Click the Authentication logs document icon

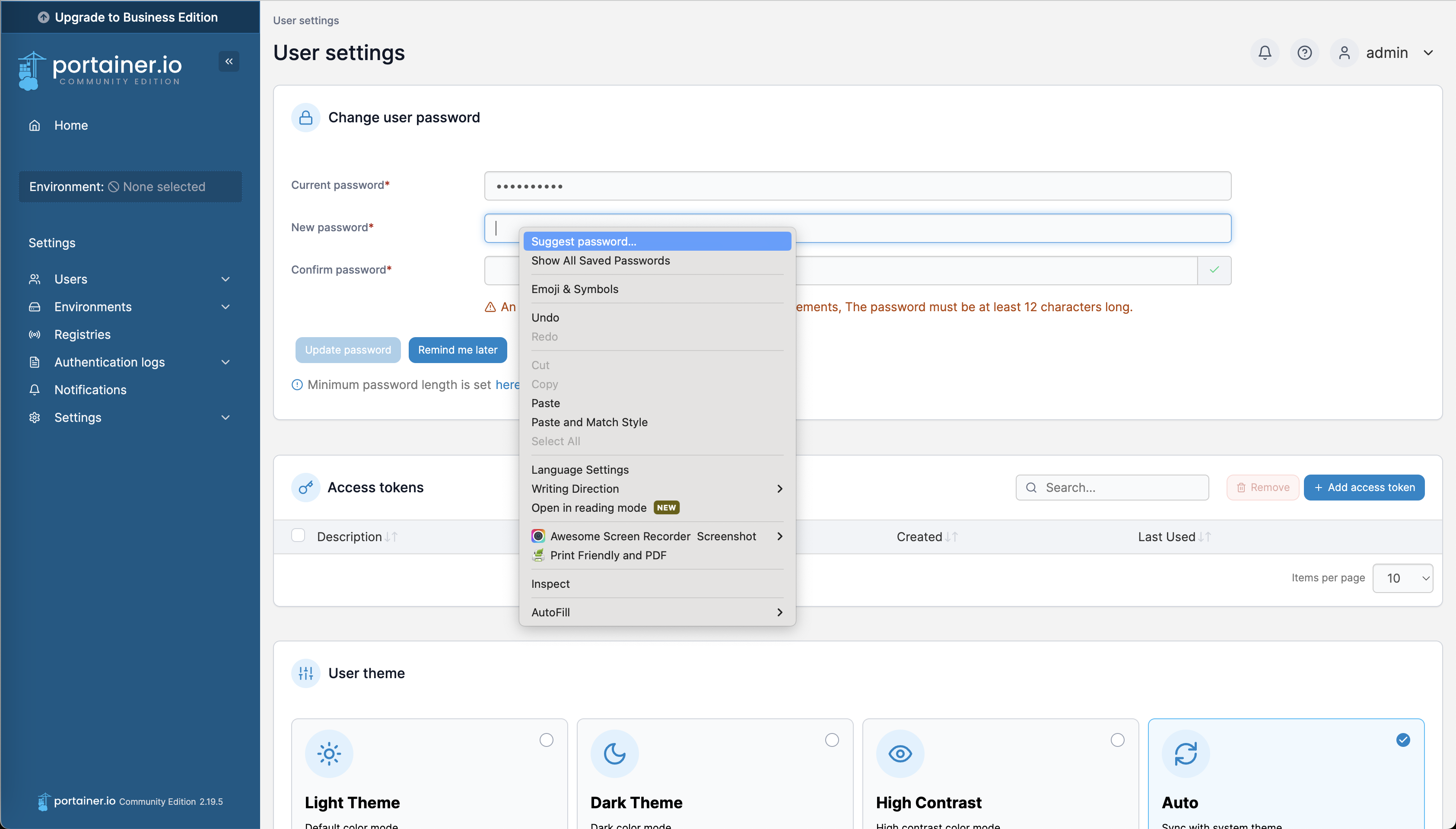pyautogui.click(x=35, y=362)
